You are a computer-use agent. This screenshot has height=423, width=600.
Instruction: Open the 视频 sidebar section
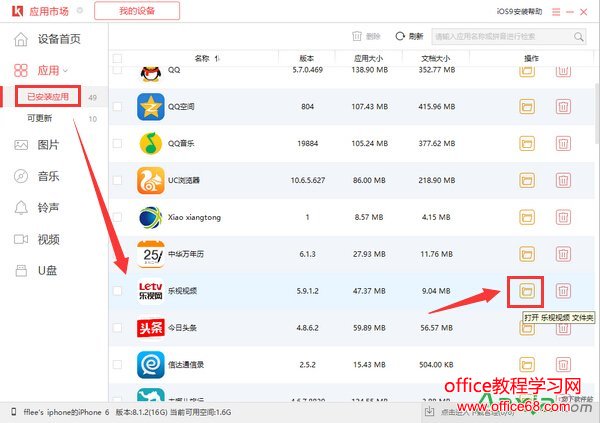[37, 240]
